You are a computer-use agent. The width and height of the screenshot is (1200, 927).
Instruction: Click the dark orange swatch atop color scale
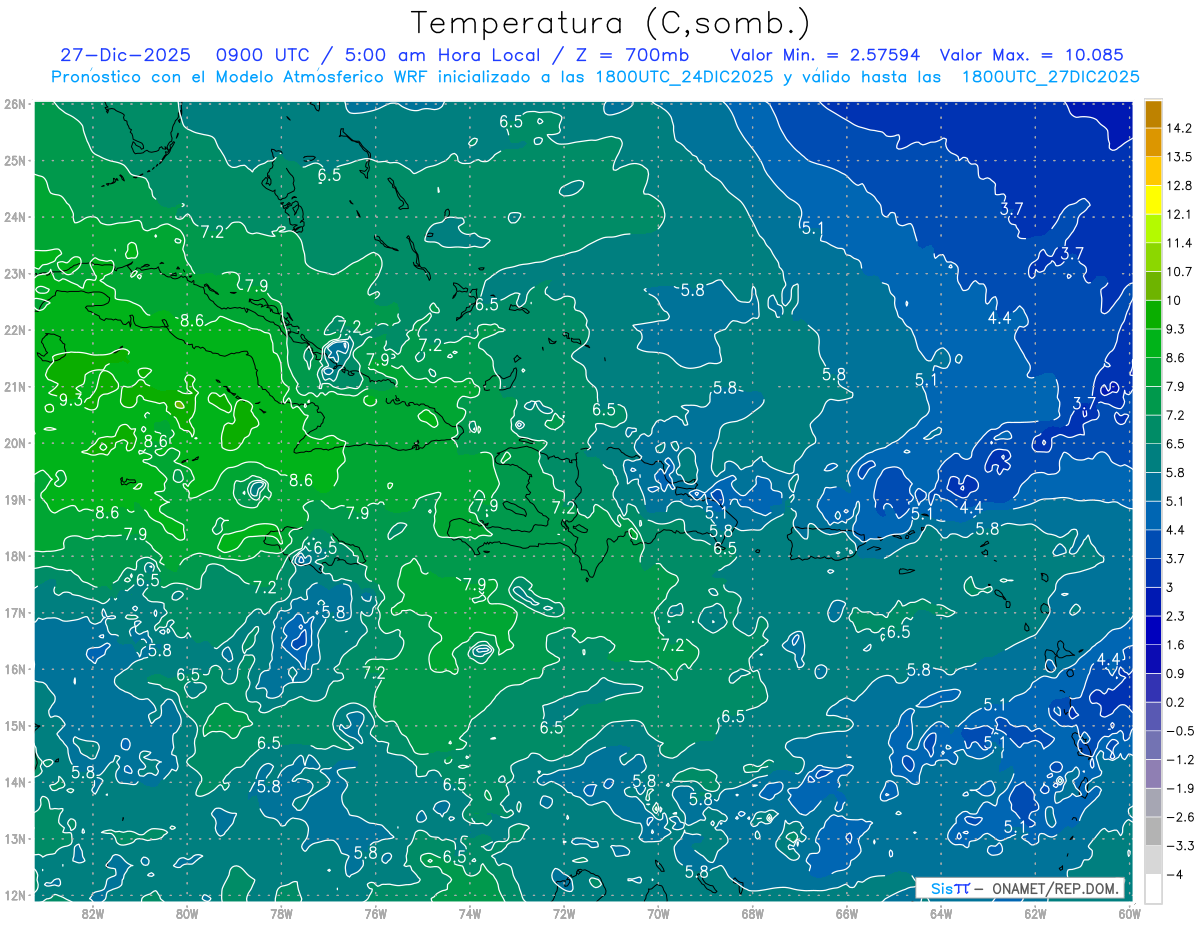tap(1153, 114)
